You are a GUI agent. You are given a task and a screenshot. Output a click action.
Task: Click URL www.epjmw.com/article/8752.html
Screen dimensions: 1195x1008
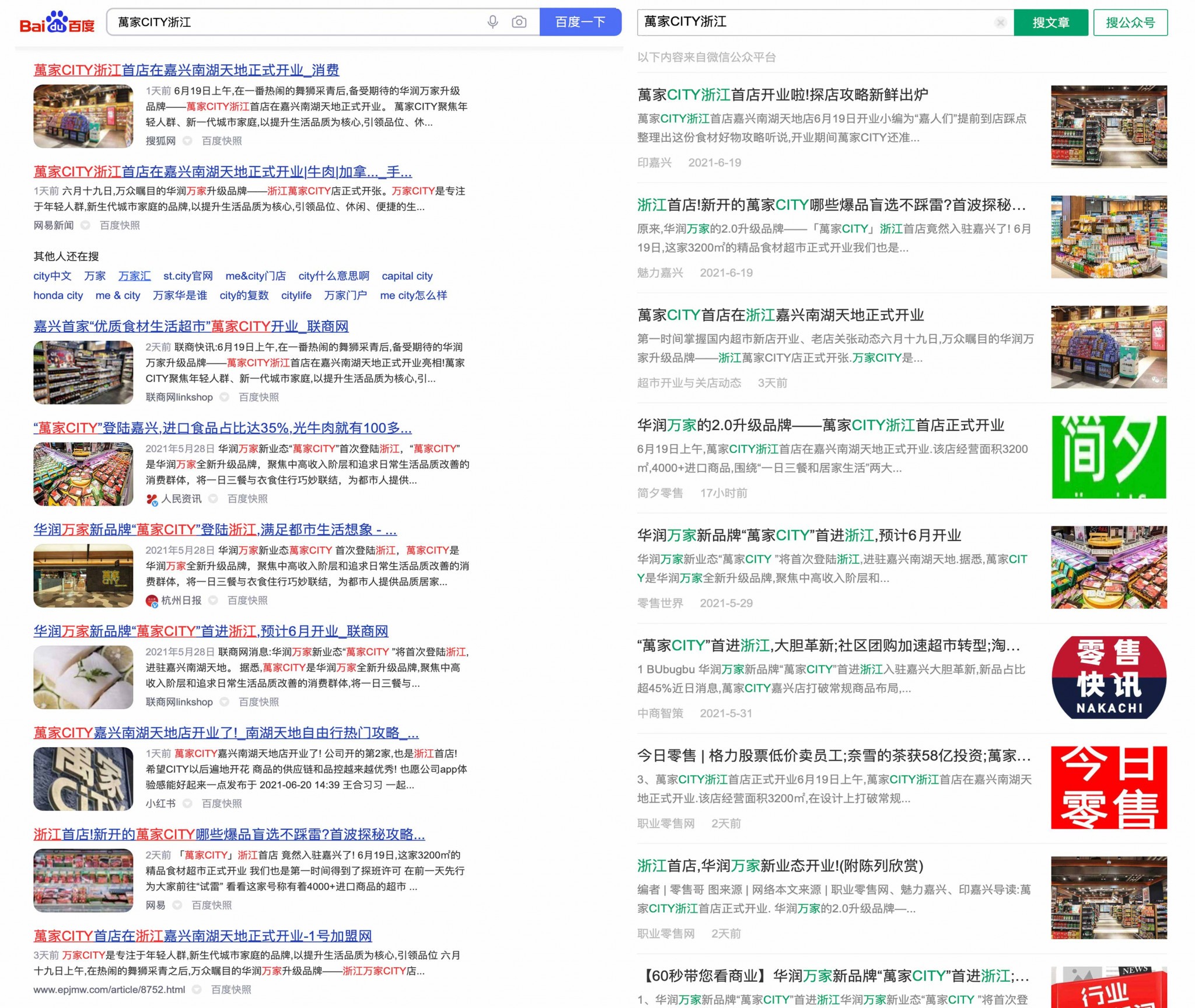[109, 989]
